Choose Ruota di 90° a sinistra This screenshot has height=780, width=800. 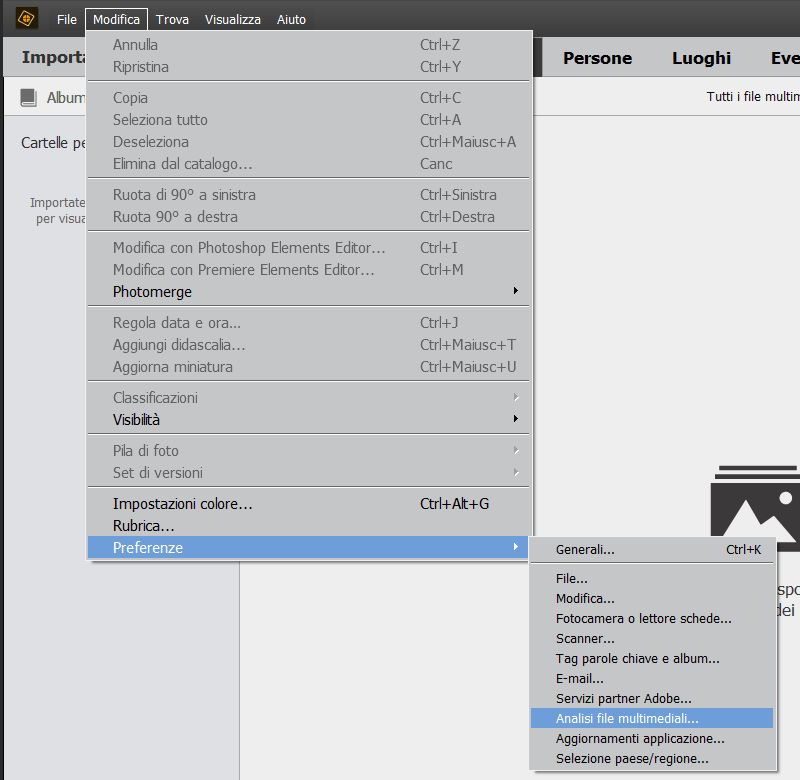tap(309, 195)
